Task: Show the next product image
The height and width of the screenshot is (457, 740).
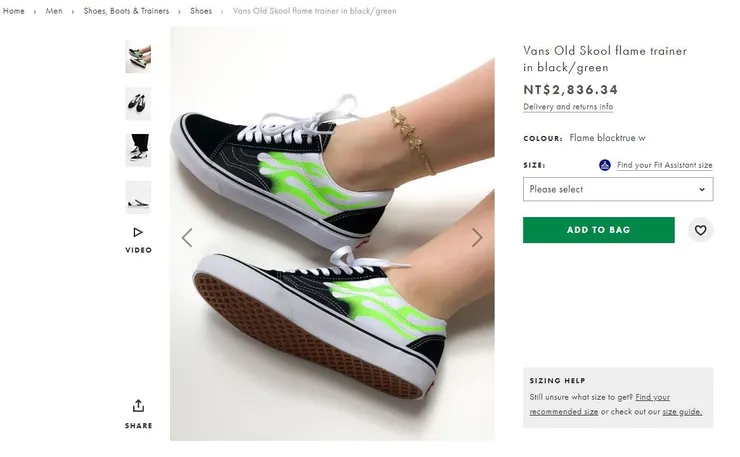Action: pos(477,237)
